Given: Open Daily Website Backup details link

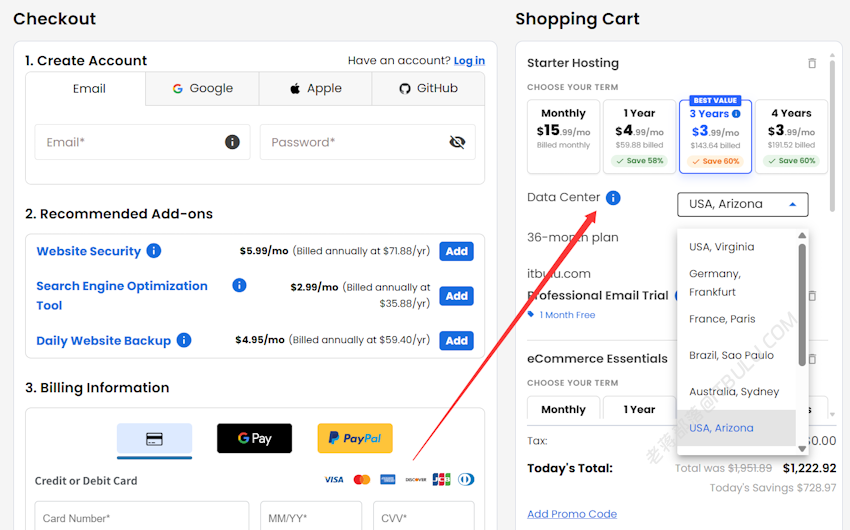Looking at the screenshot, I should 104,341.
